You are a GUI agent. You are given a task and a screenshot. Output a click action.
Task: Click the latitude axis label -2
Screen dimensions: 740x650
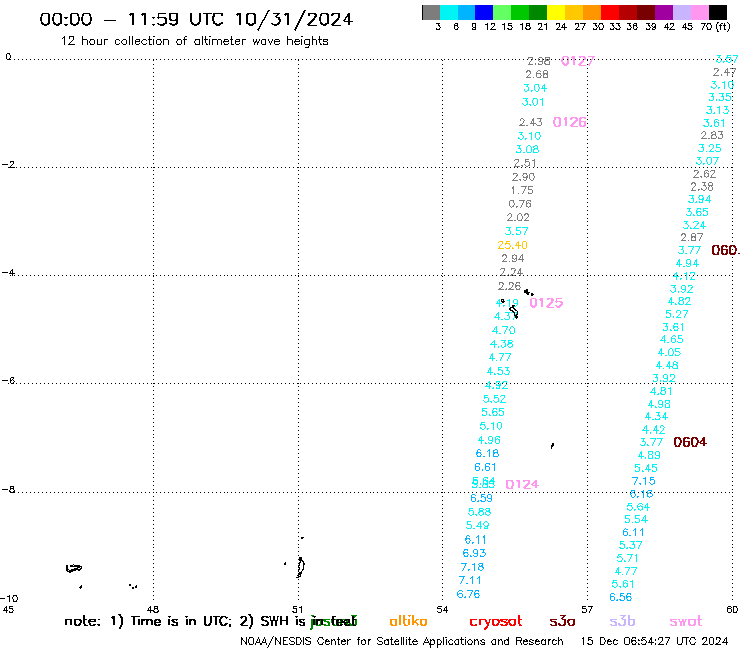8,165
